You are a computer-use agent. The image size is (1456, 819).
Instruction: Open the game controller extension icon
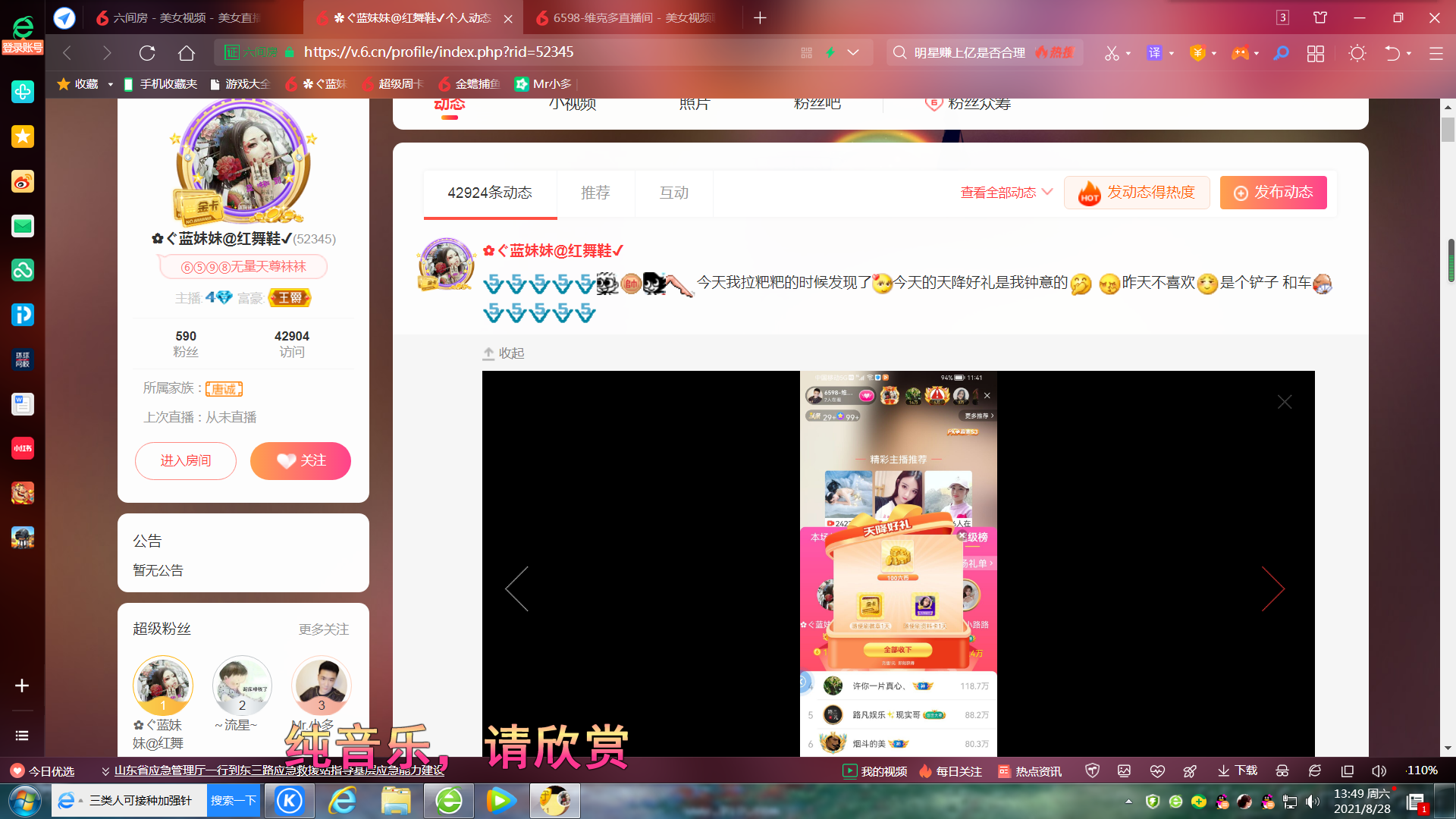(1240, 53)
